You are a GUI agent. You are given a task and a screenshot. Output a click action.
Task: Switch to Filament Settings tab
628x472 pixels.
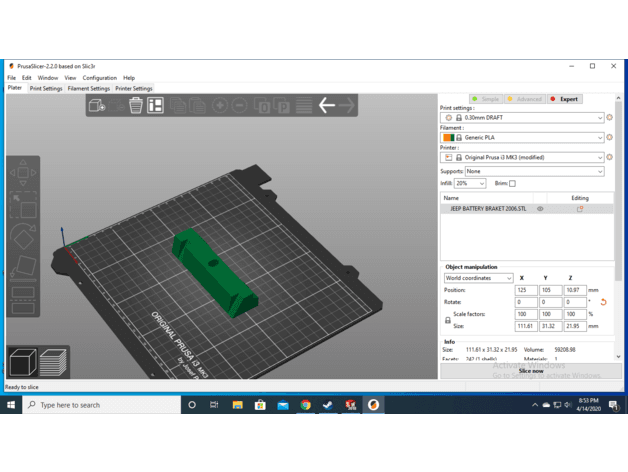coord(89,88)
